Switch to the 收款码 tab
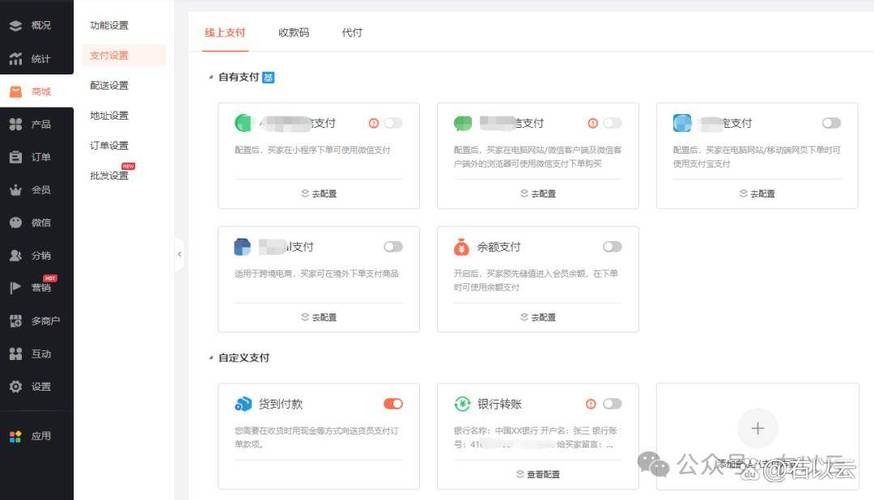 coord(293,33)
